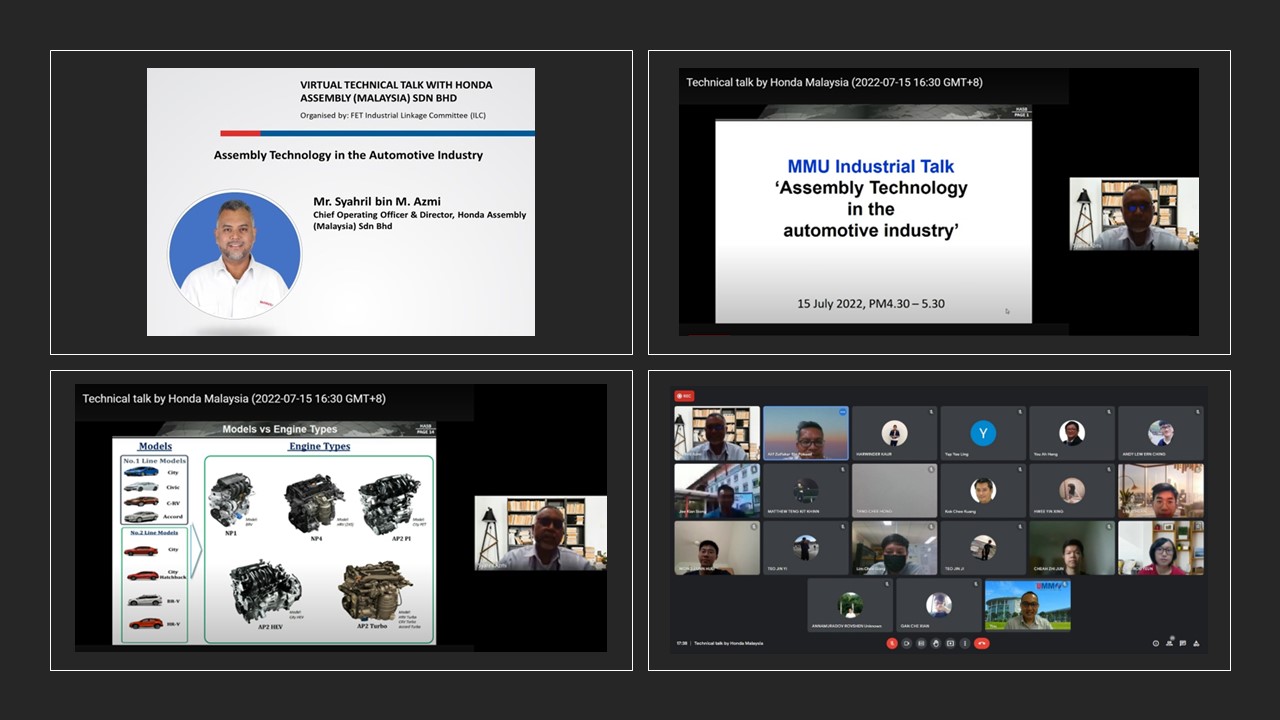1280x720 pixels.
Task: Open the activities icon in Meet
Action: pyautogui.click(x=1196, y=643)
